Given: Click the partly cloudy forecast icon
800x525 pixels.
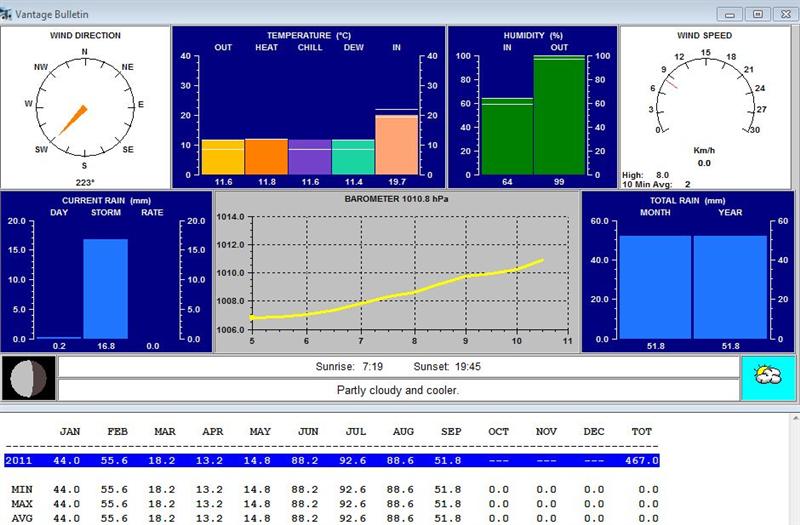Looking at the screenshot, I should click(x=767, y=379).
